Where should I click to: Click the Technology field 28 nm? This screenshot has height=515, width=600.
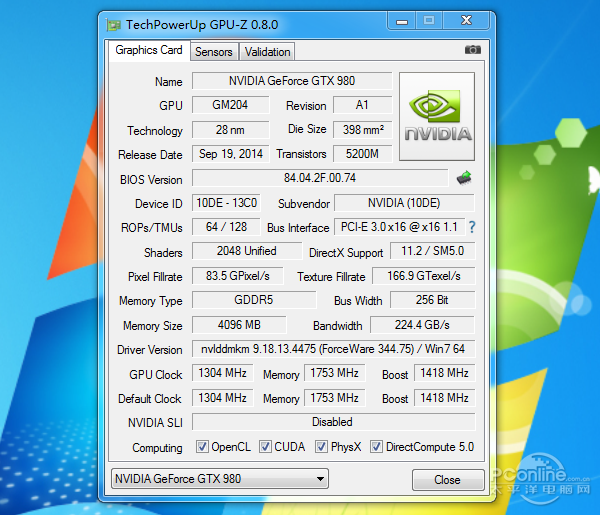tap(230, 130)
